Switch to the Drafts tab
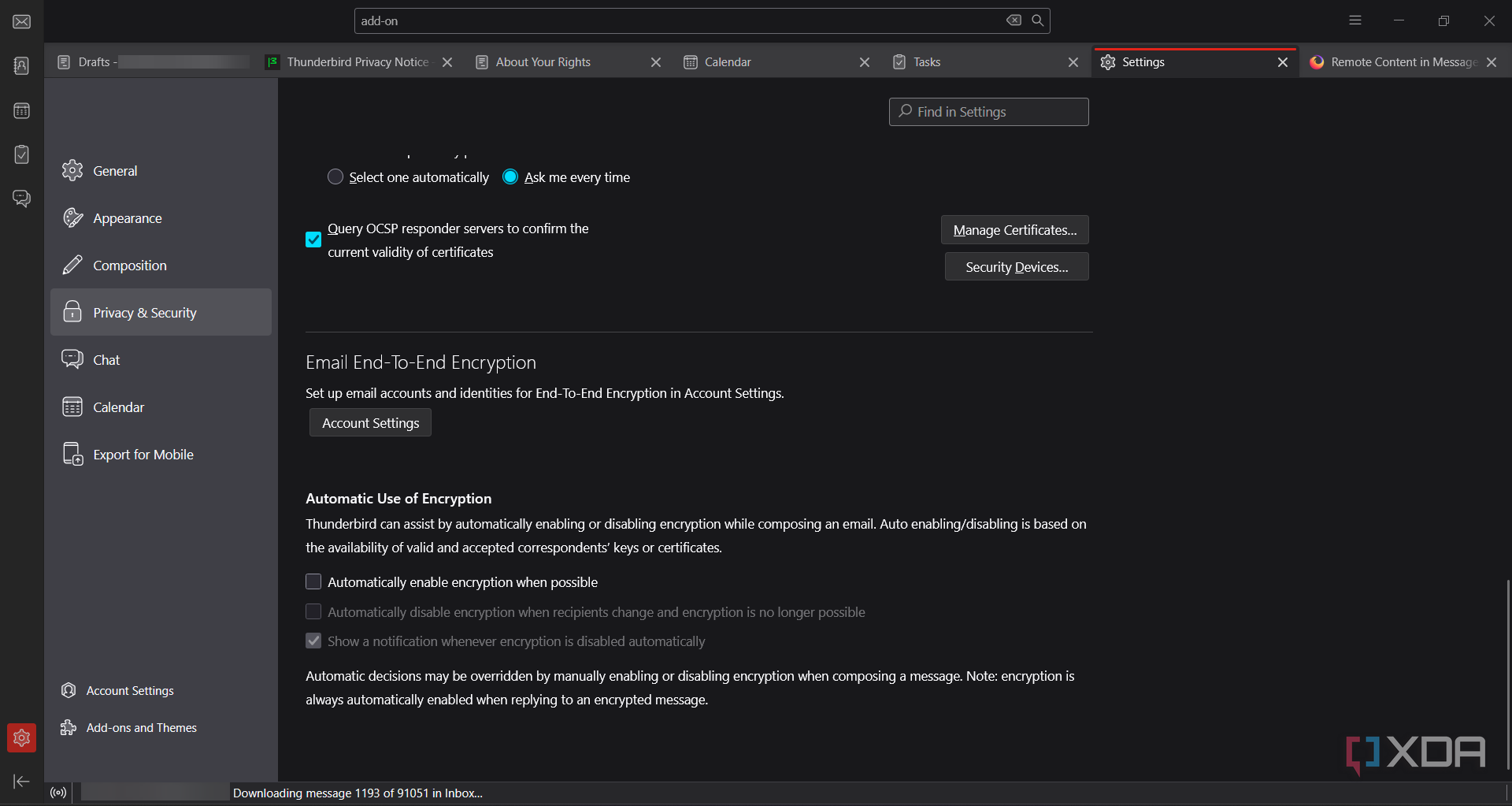Viewport: 1512px width, 806px height. (x=152, y=62)
